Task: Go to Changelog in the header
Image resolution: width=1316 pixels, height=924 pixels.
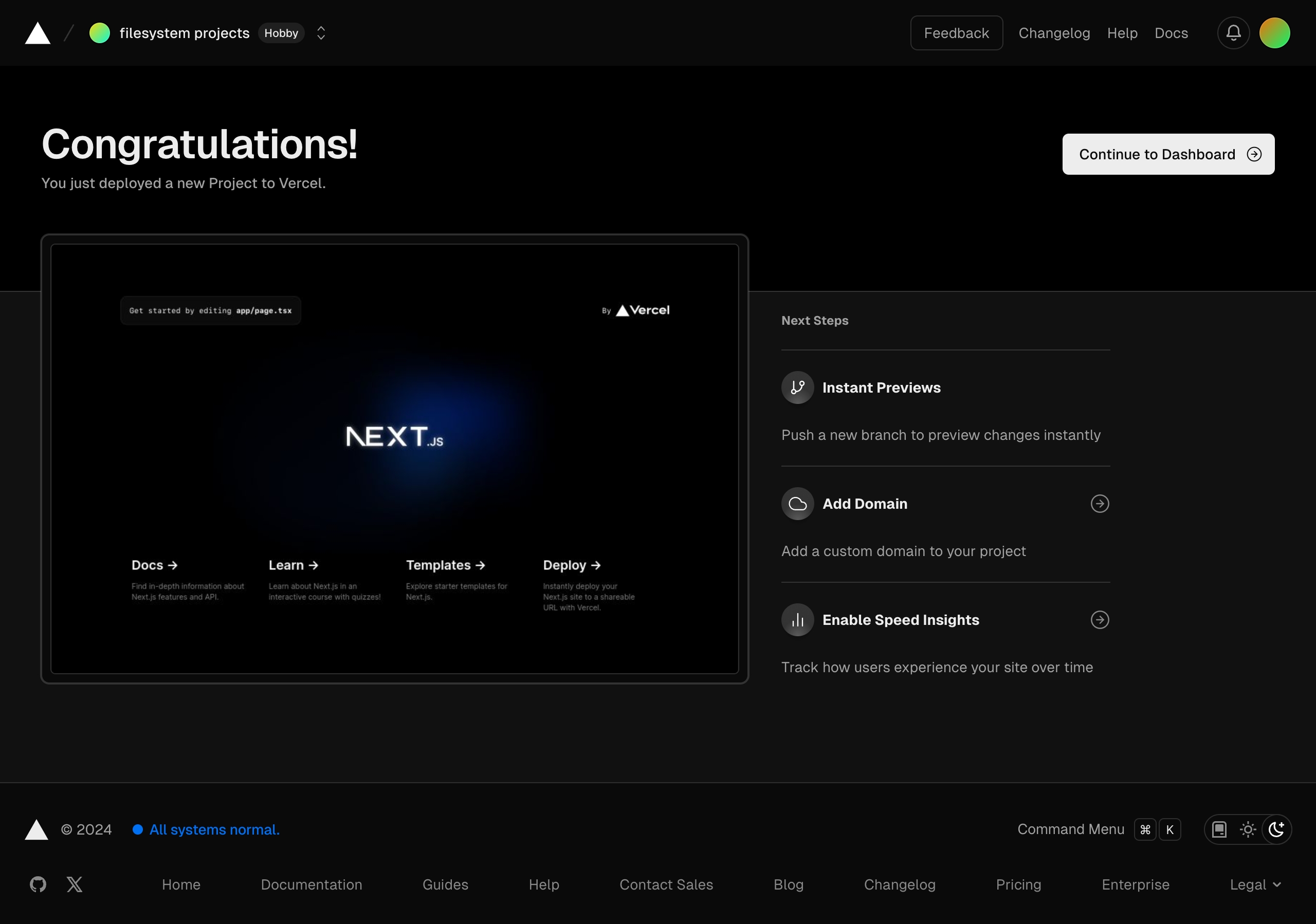Action: coord(1054,33)
